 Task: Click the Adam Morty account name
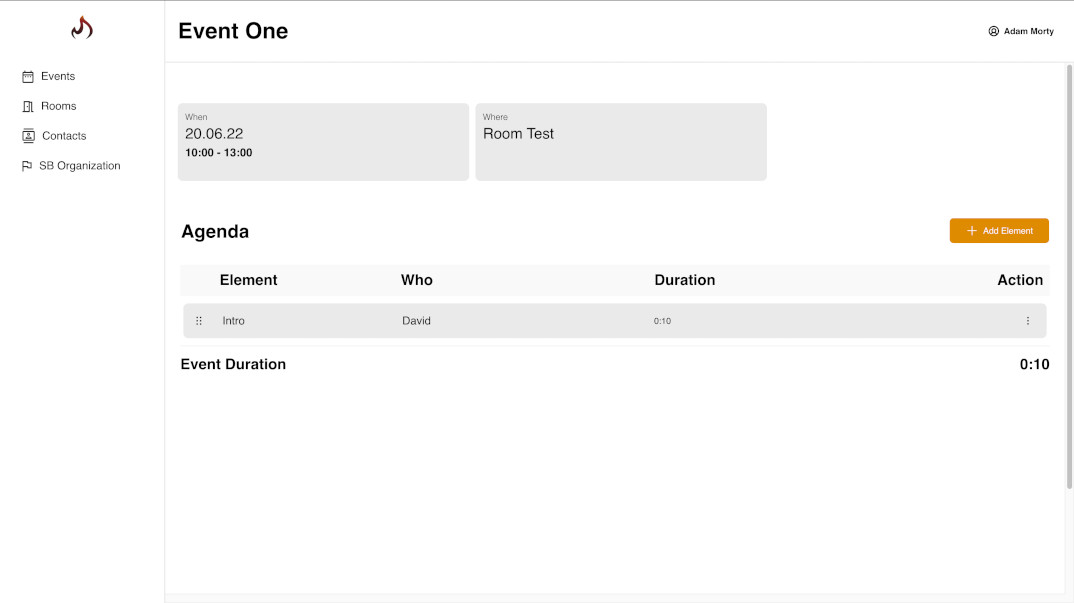[1027, 31]
